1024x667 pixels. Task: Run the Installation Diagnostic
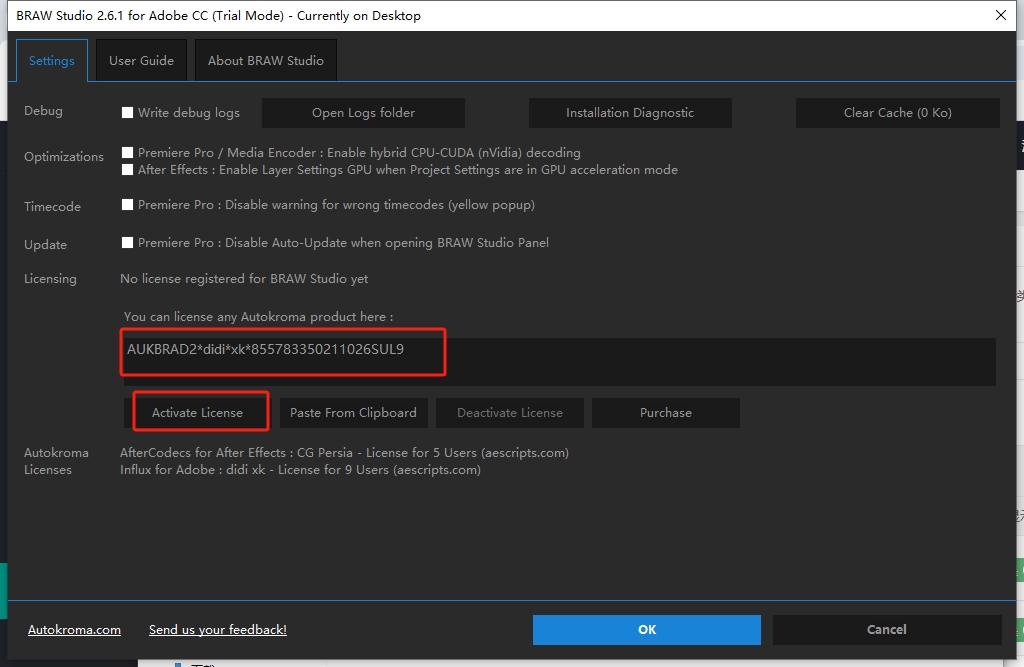630,113
